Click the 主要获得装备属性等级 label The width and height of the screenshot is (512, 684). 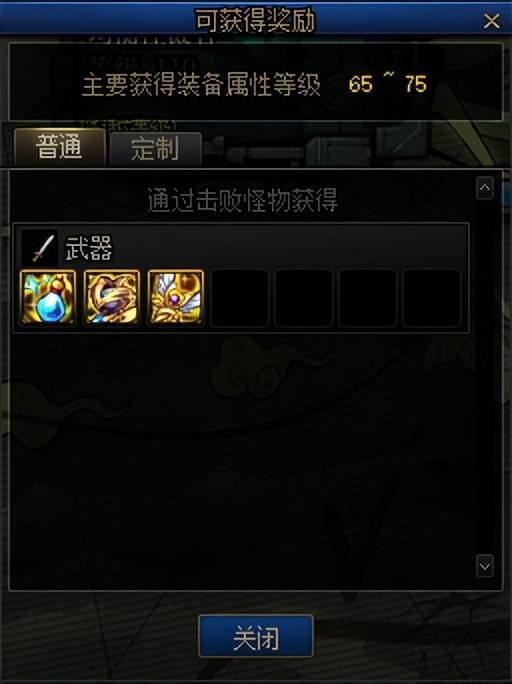pyautogui.click(x=201, y=85)
